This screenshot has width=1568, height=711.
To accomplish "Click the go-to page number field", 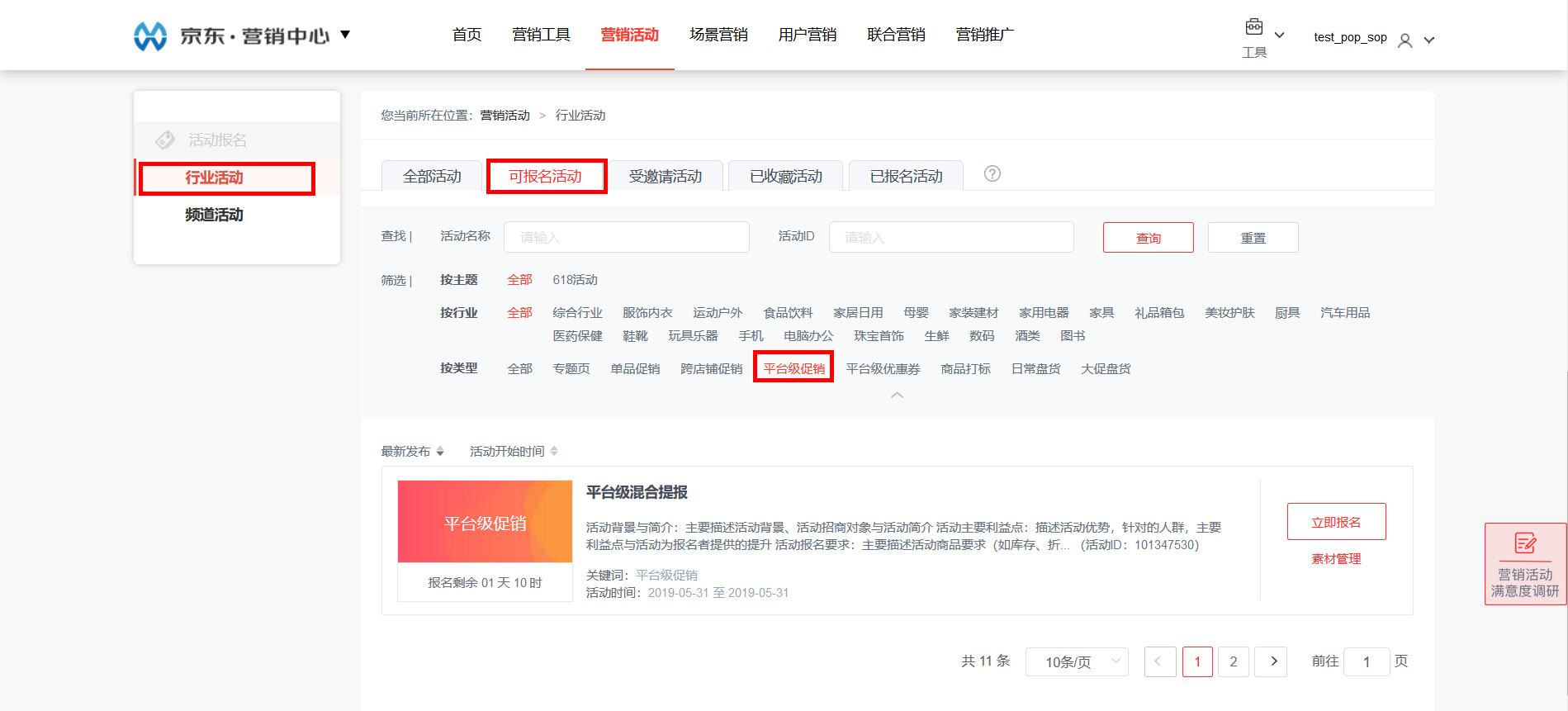I will click(x=1367, y=661).
